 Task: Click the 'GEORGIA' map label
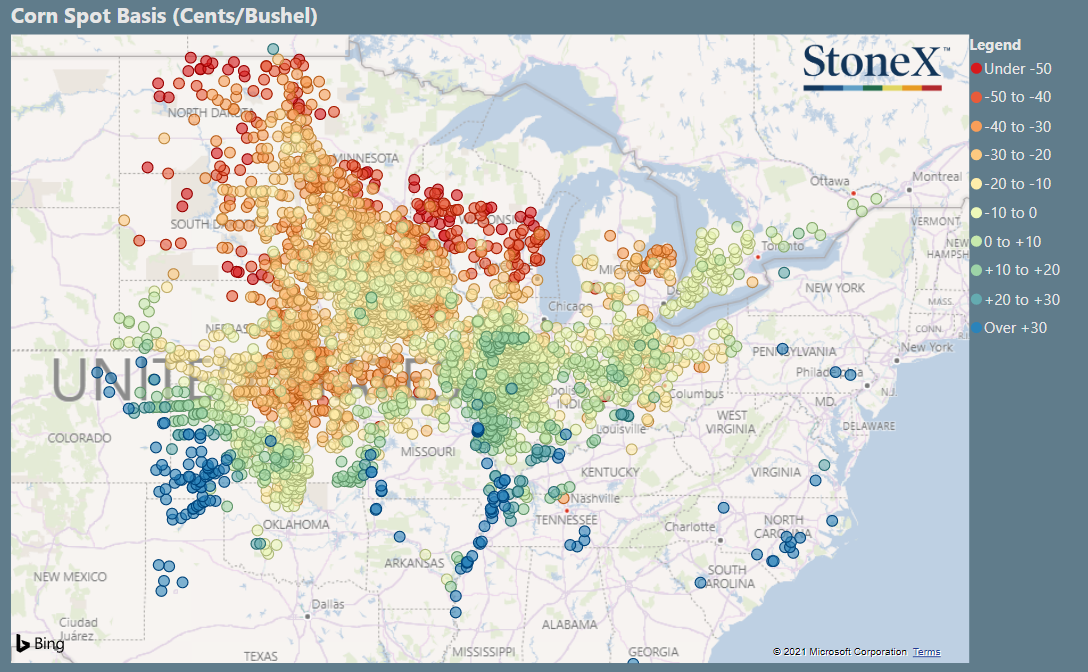pyautogui.click(x=654, y=652)
